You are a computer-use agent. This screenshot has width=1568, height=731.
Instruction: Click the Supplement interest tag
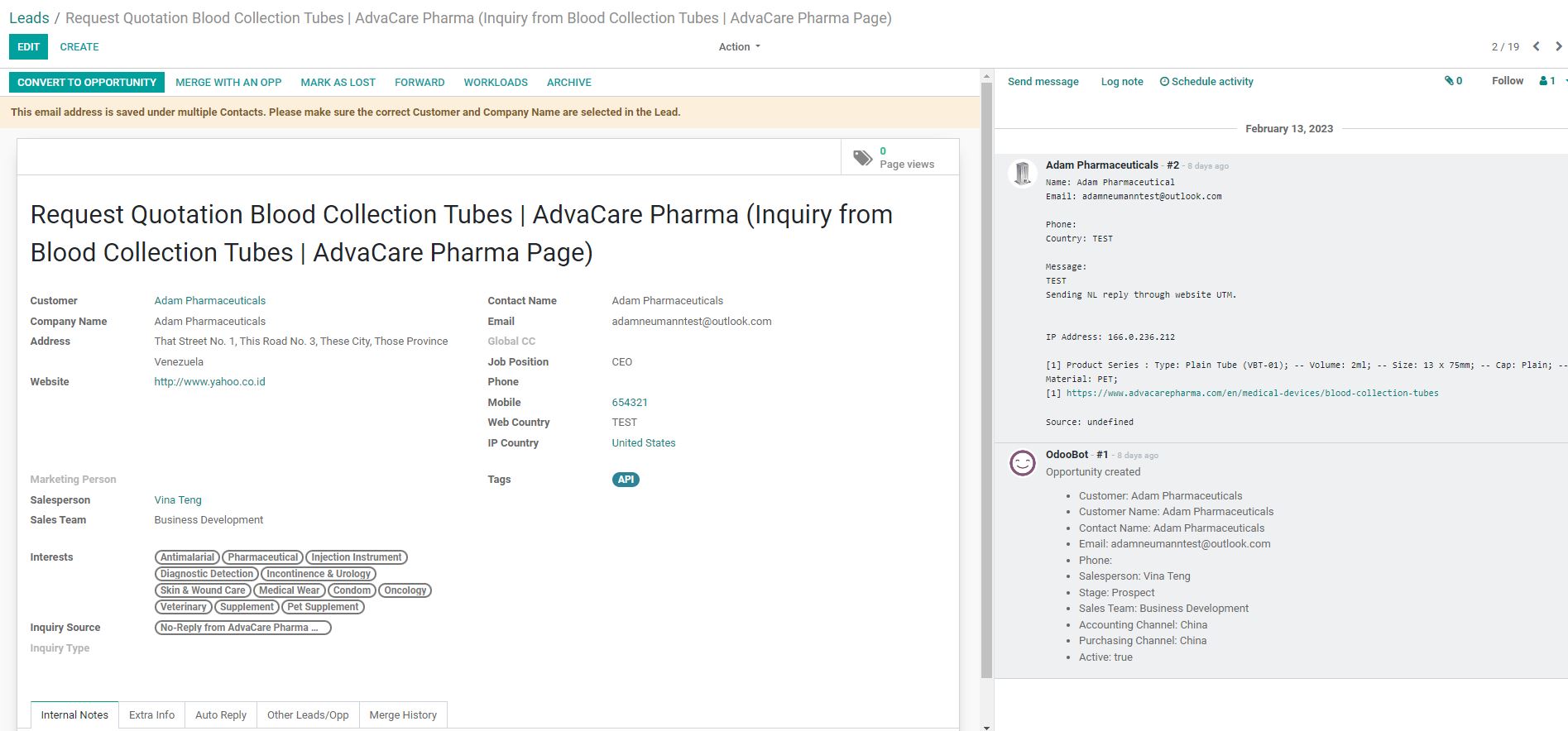pos(247,607)
